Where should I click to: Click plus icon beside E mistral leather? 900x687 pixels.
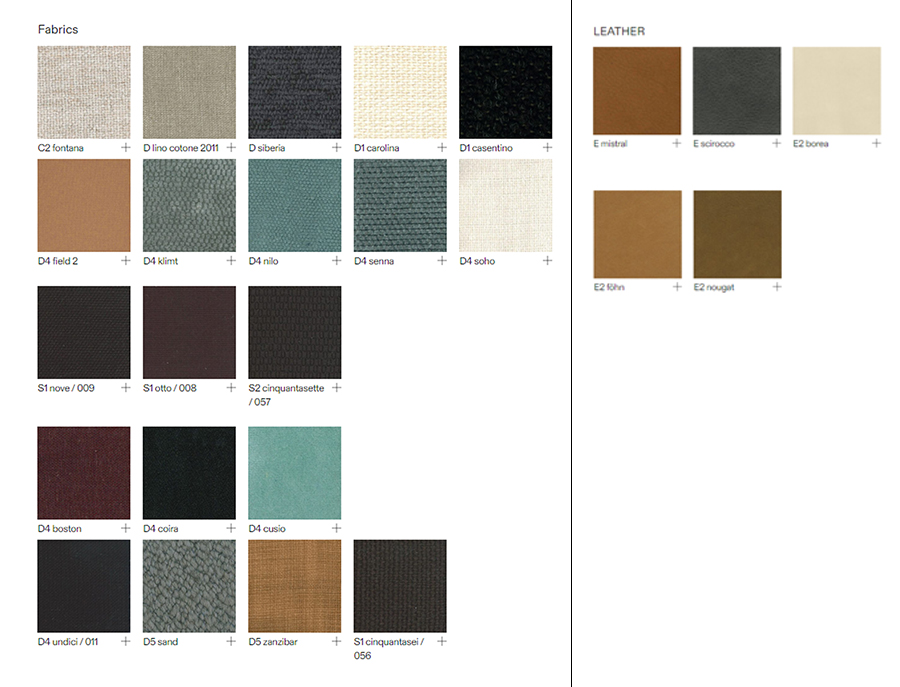tap(677, 143)
